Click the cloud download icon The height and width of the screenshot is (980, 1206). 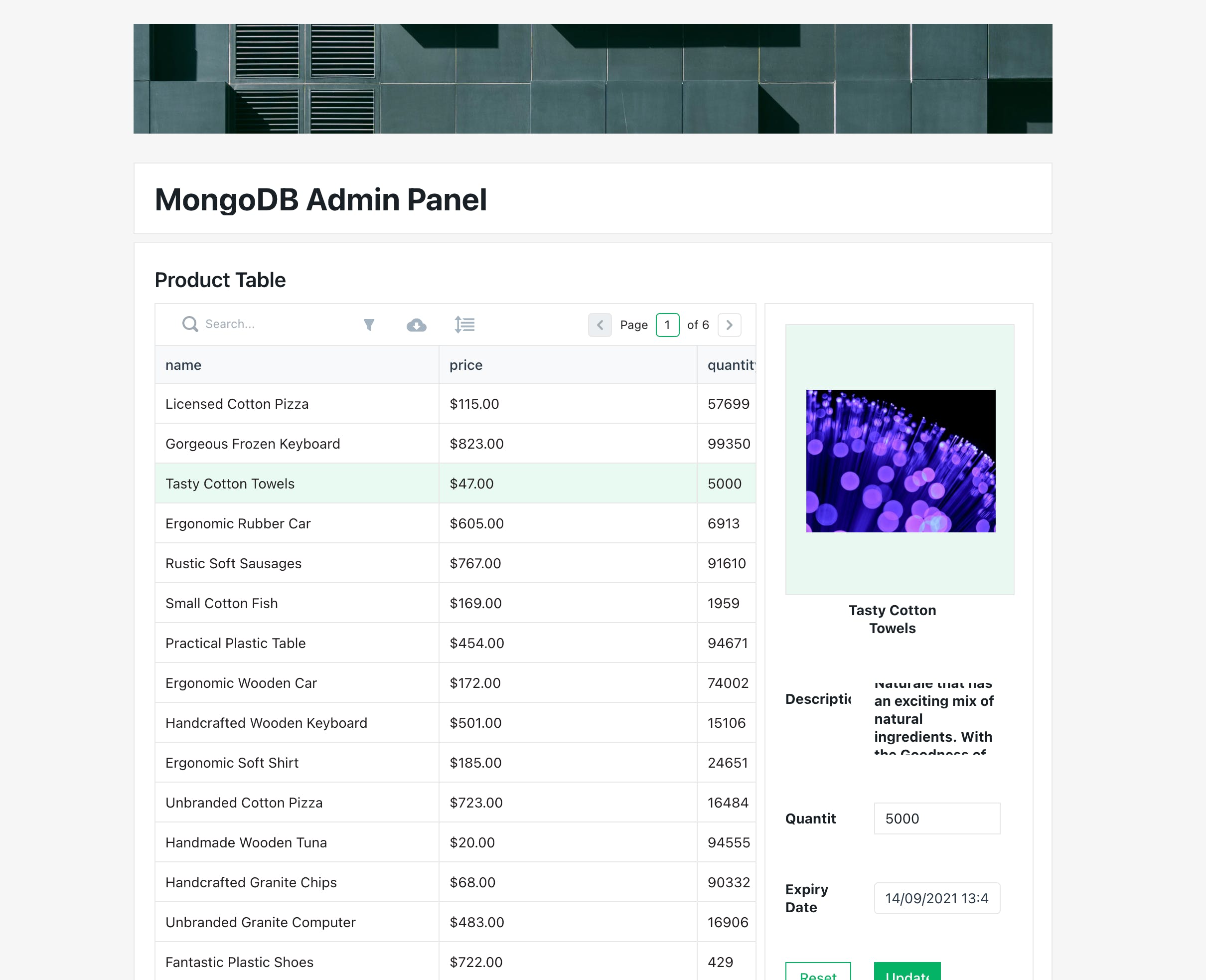point(417,325)
